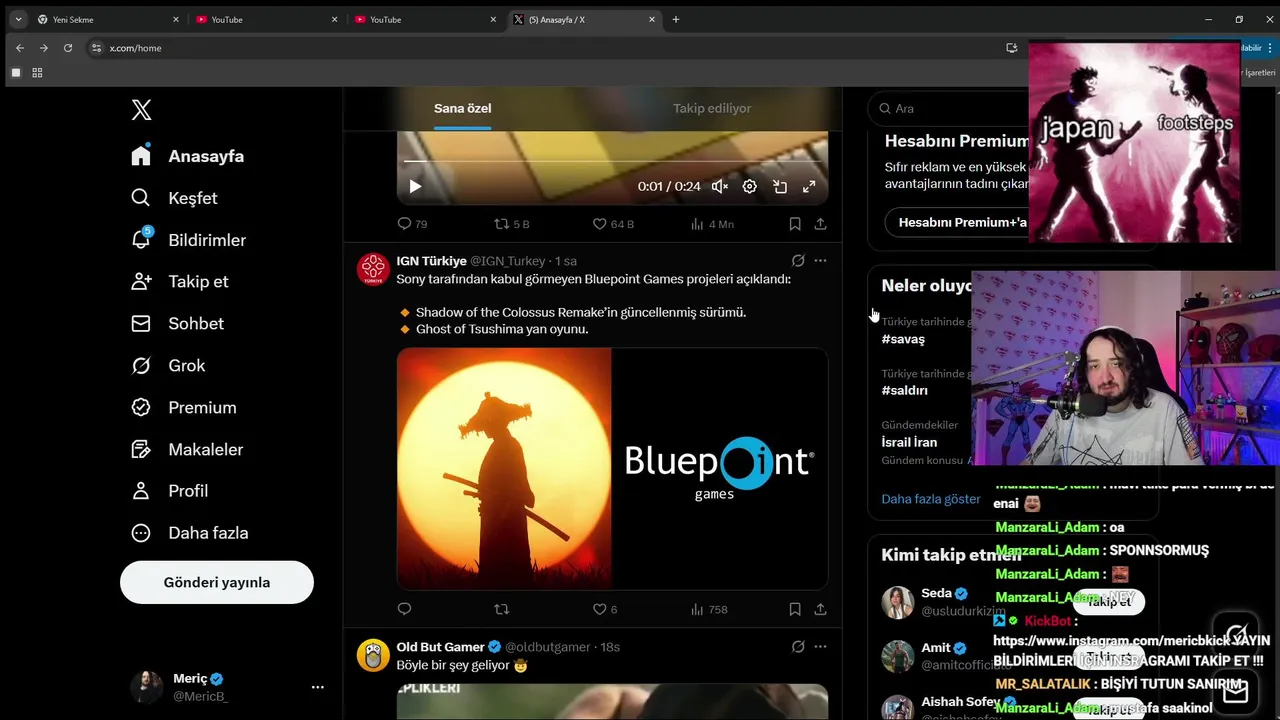Seek on the video progress bar
The height and width of the screenshot is (720, 1280).
point(612,161)
